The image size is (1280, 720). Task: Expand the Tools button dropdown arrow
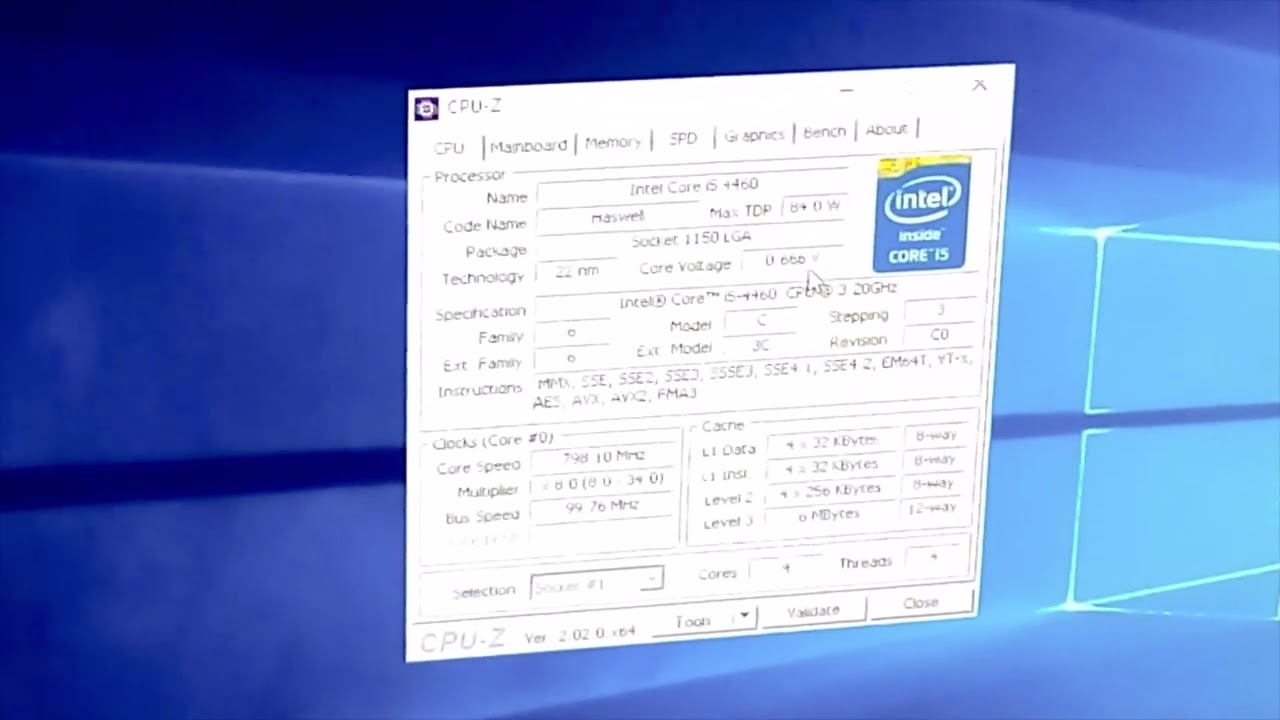click(x=744, y=617)
